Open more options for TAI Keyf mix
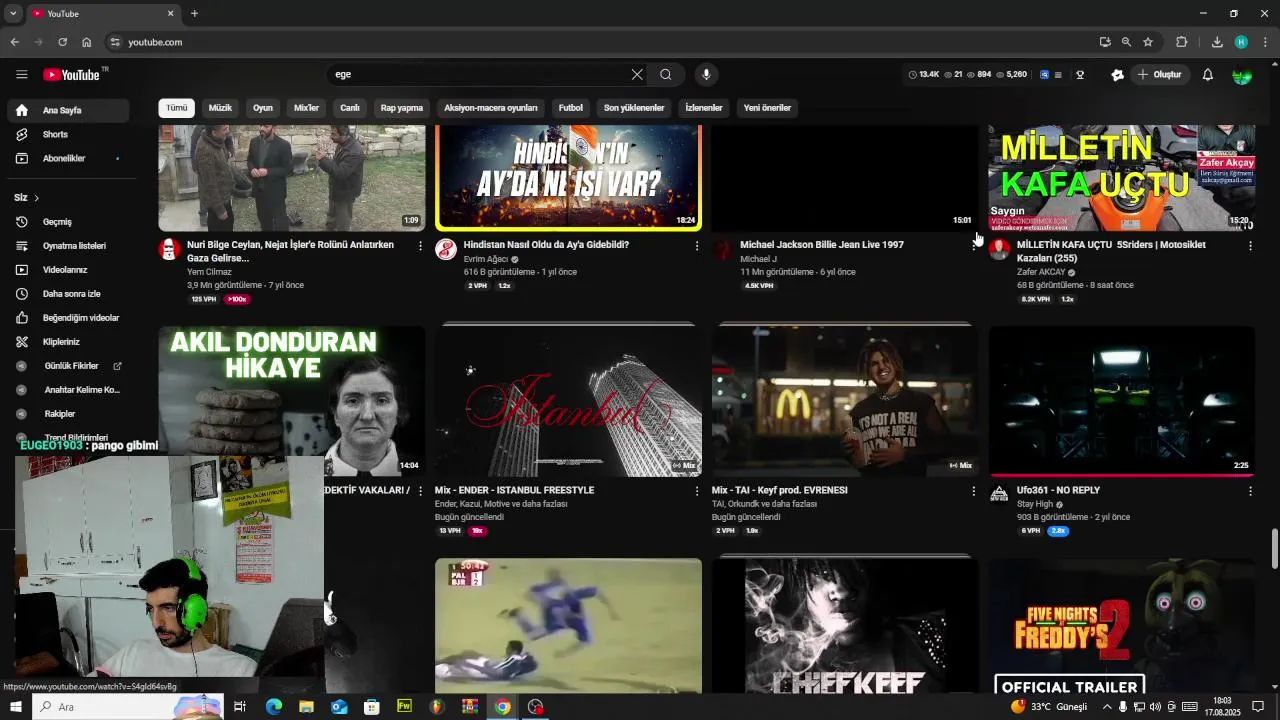This screenshot has width=1280, height=720. coord(974,491)
